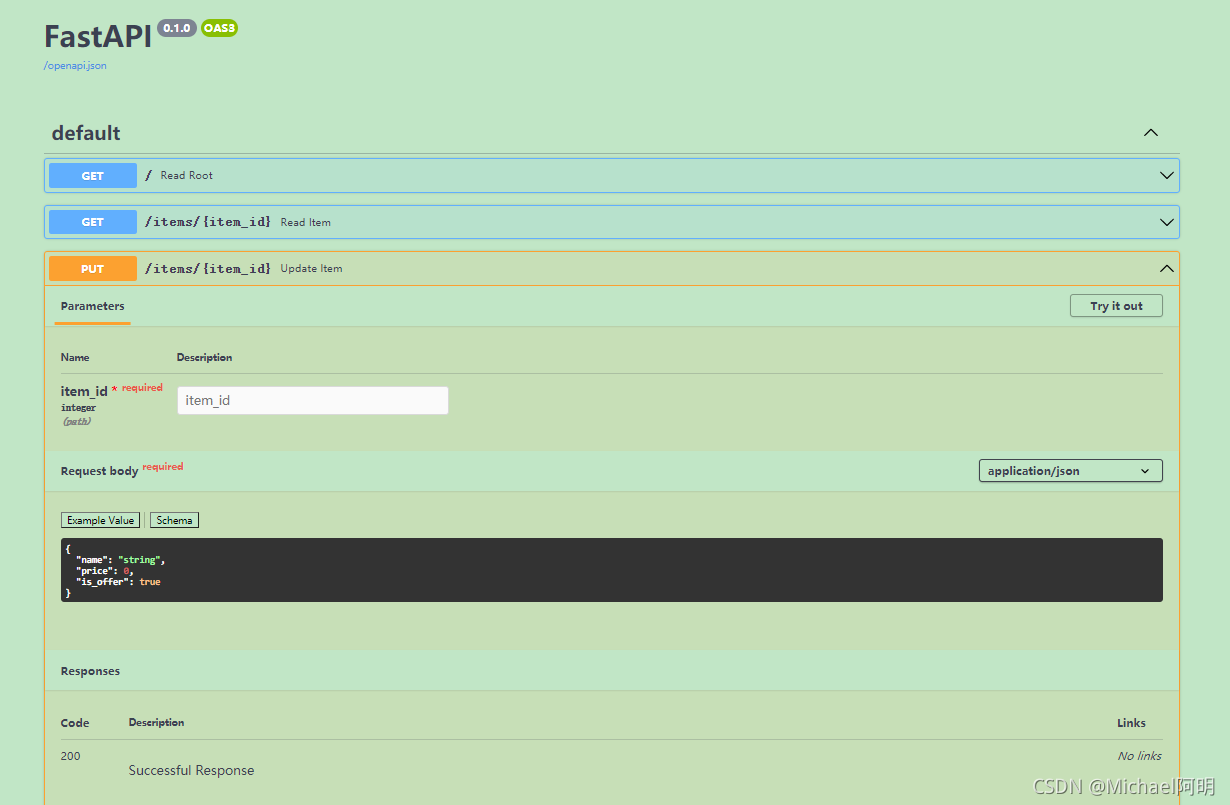This screenshot has height=805, width=1230.
Task: Click the FastAPI title
Action: pos(98,36)
